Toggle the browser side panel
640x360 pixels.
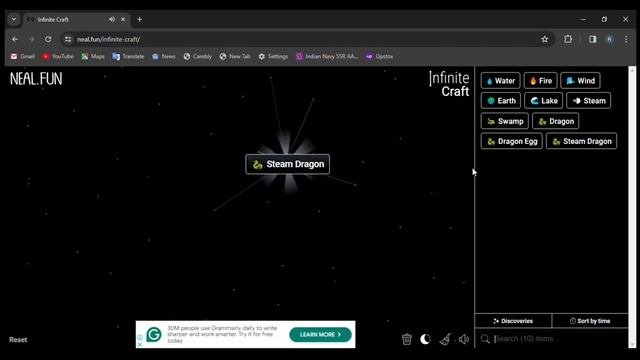592,39
